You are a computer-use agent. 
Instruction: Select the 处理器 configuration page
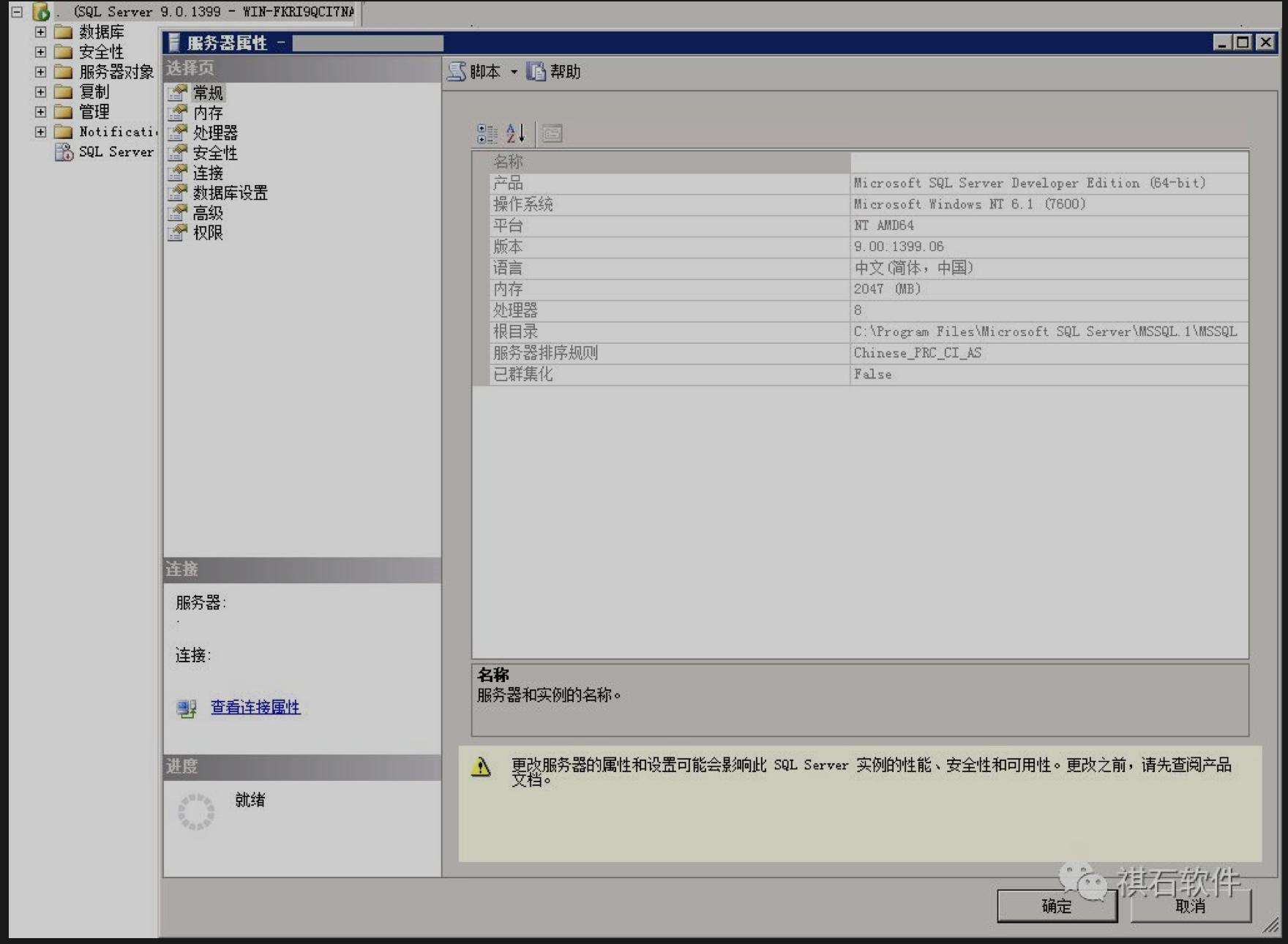click(217, 133)
